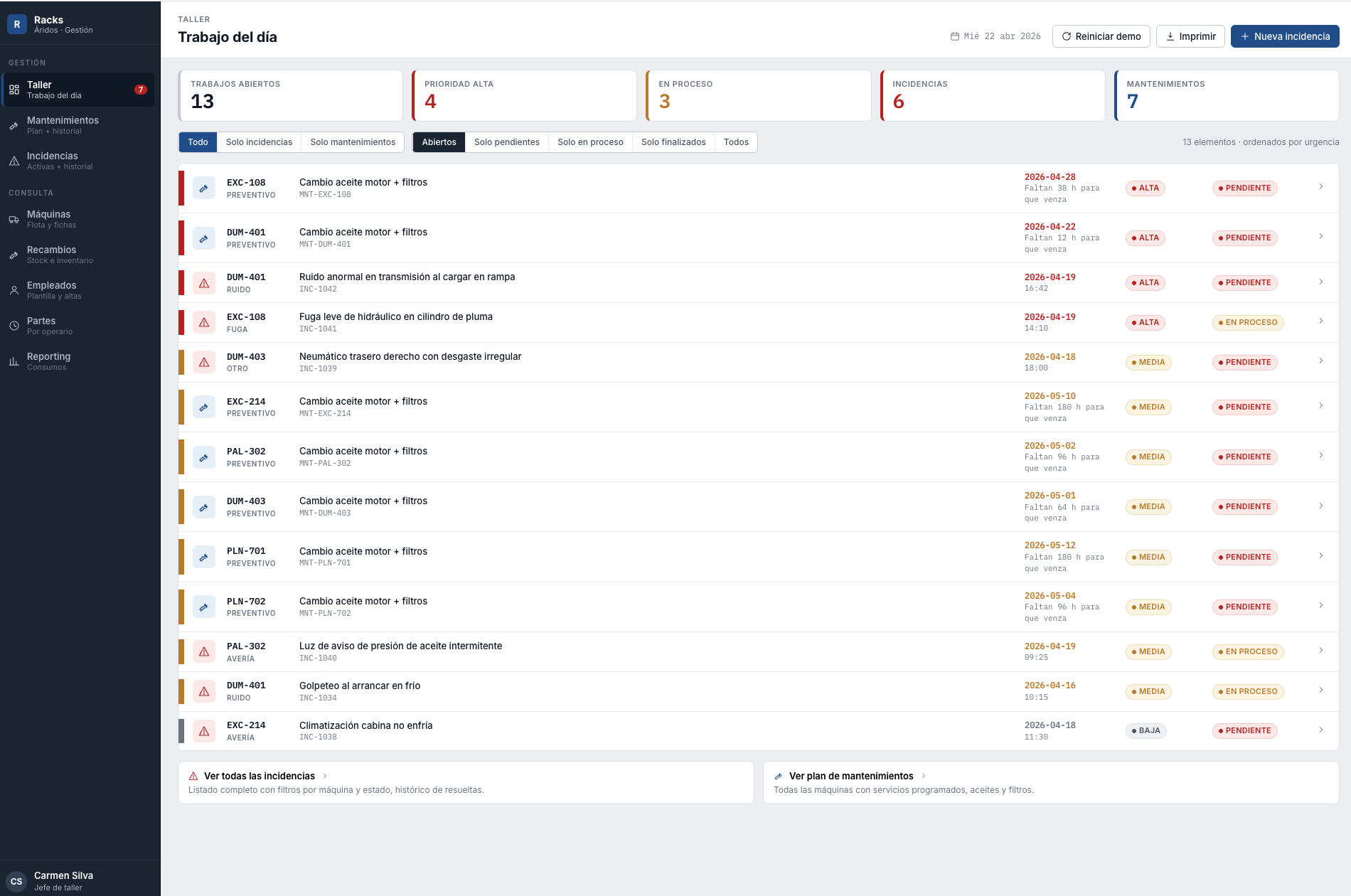
Task: Click maintenance icon of MNT-EXC-108 row
Action: click(204, 188)
